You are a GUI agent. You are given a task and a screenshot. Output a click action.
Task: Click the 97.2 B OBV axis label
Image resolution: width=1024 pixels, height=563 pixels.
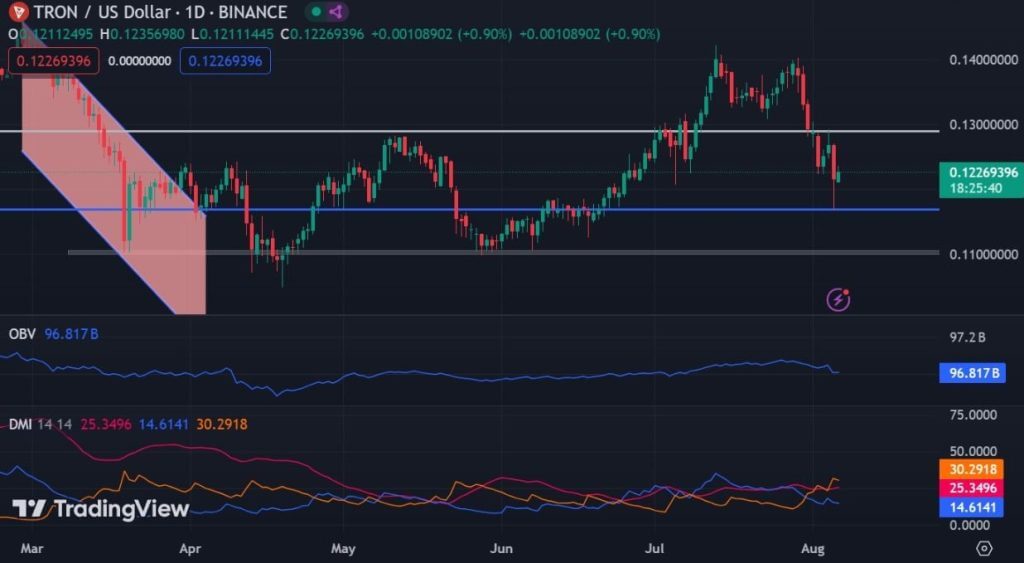tap(967, 338)
